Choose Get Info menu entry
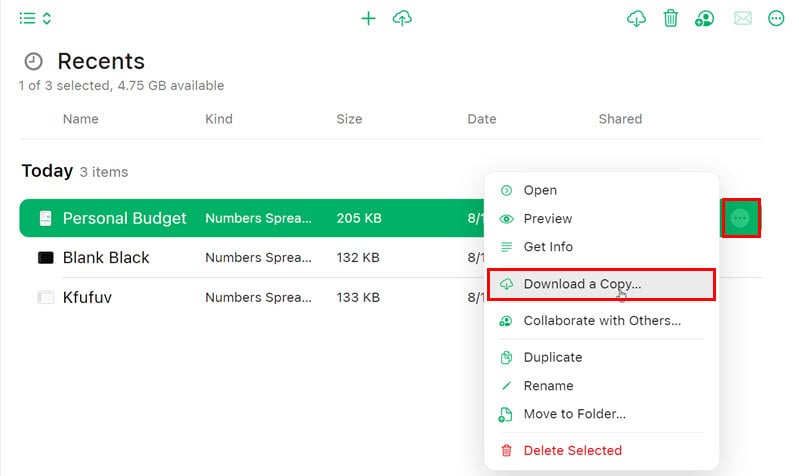 point(548,247)
